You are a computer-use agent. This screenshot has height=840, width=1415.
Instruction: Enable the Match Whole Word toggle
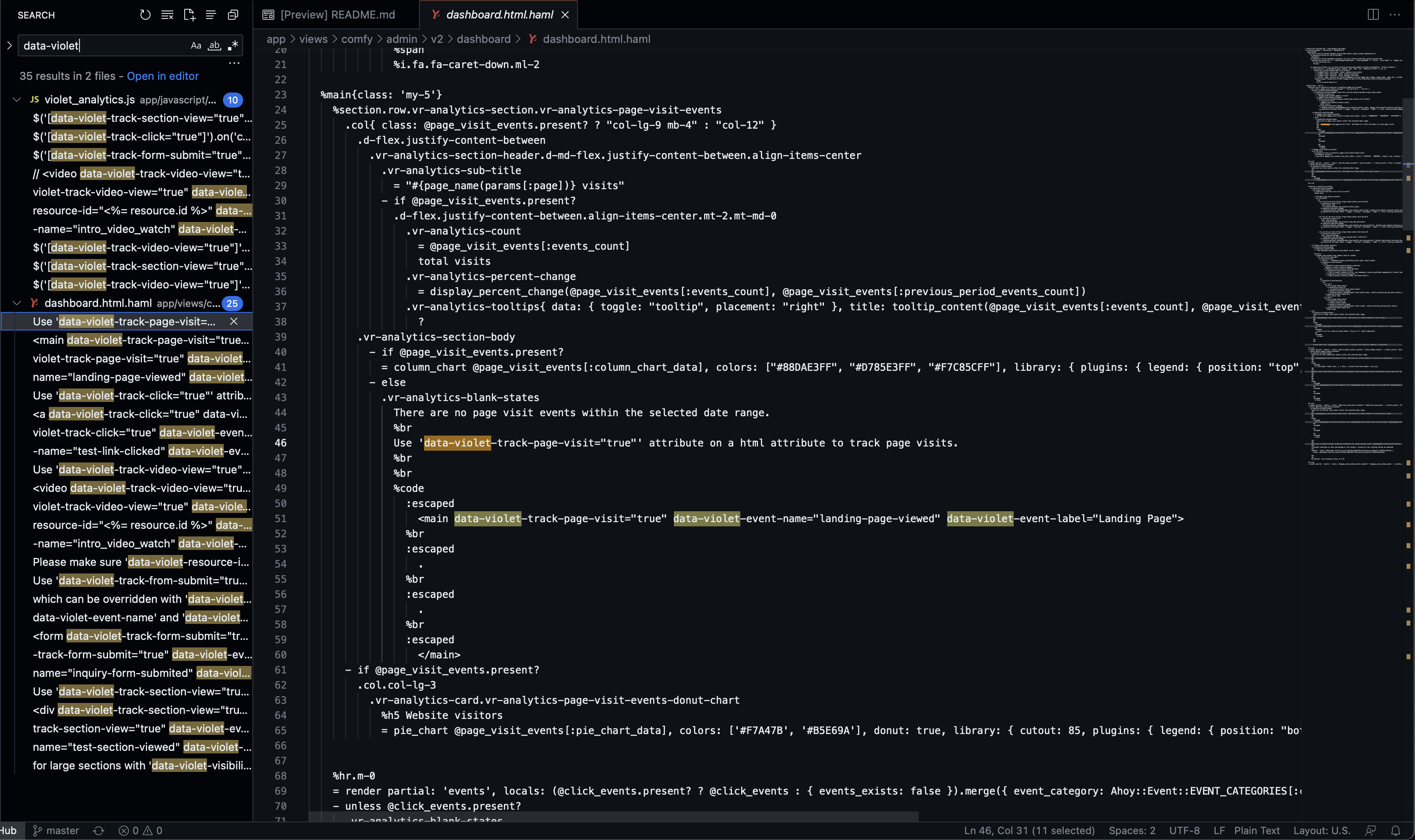click(x=214, y=45)
